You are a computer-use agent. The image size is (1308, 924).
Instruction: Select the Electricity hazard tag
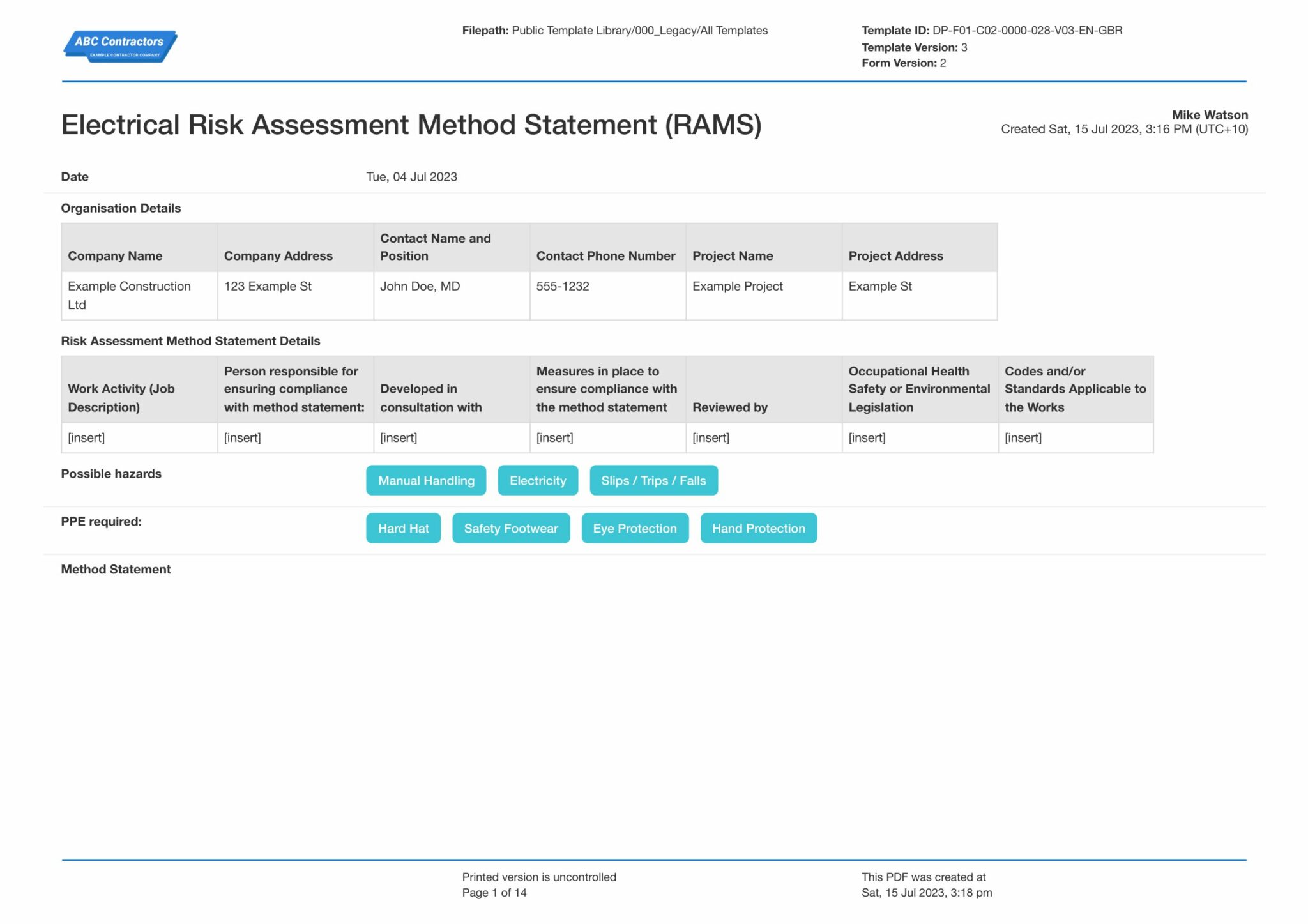click(537, 480)
